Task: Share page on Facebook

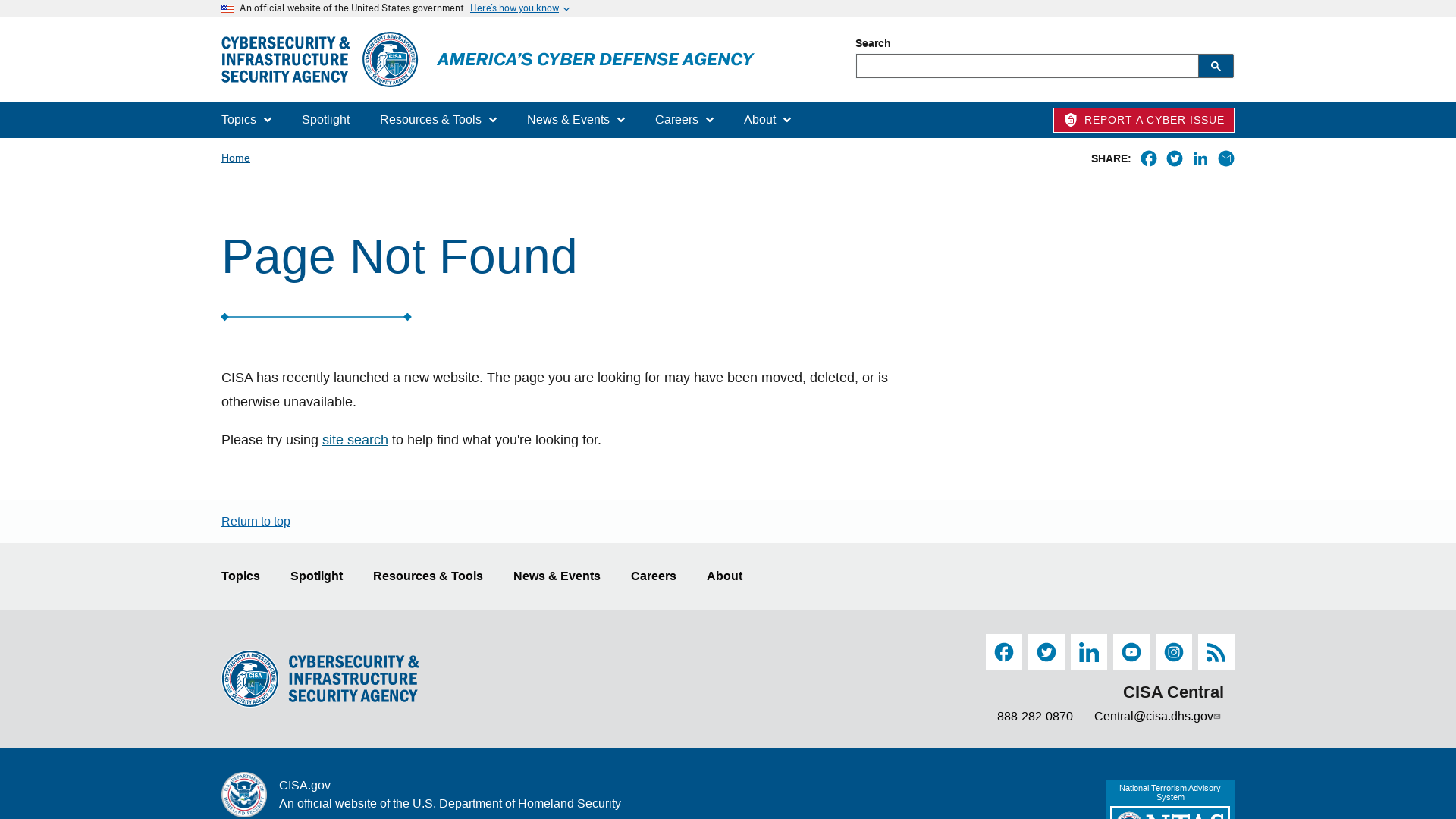Action: coord(1149,158)
